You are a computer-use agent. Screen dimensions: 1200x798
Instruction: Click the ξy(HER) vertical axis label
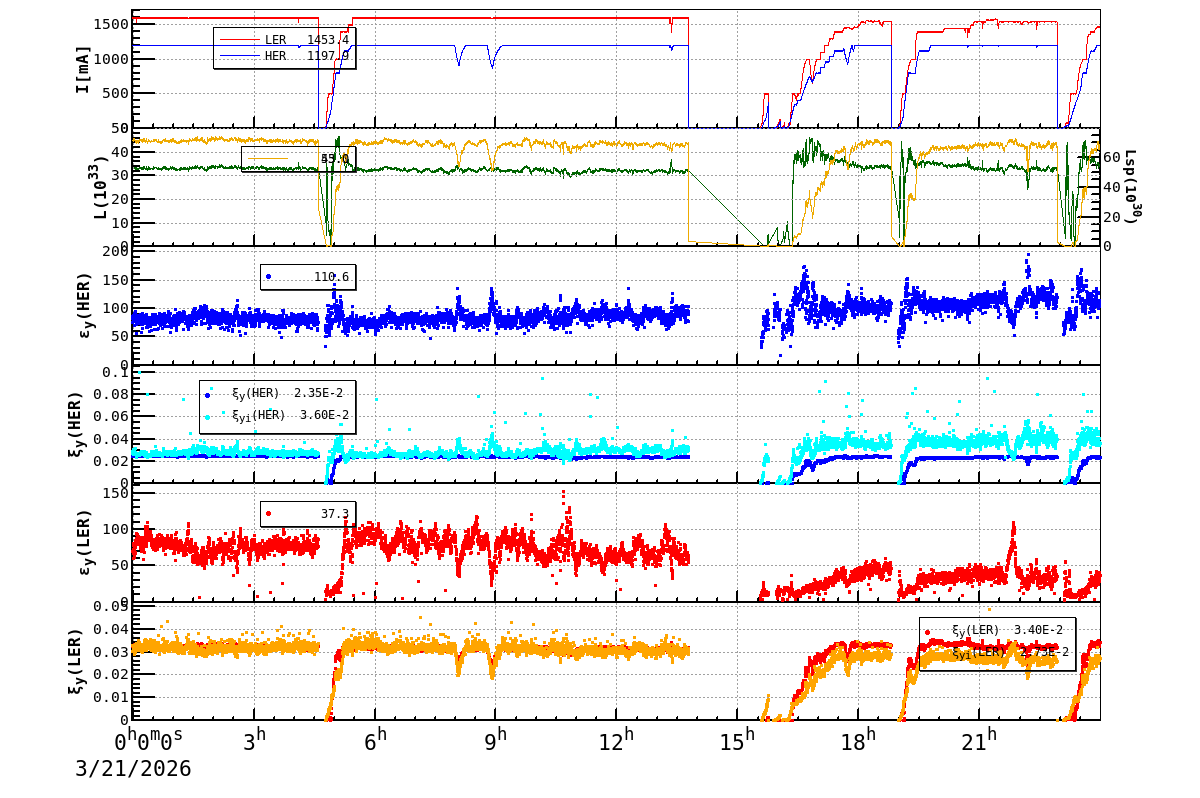76,423
